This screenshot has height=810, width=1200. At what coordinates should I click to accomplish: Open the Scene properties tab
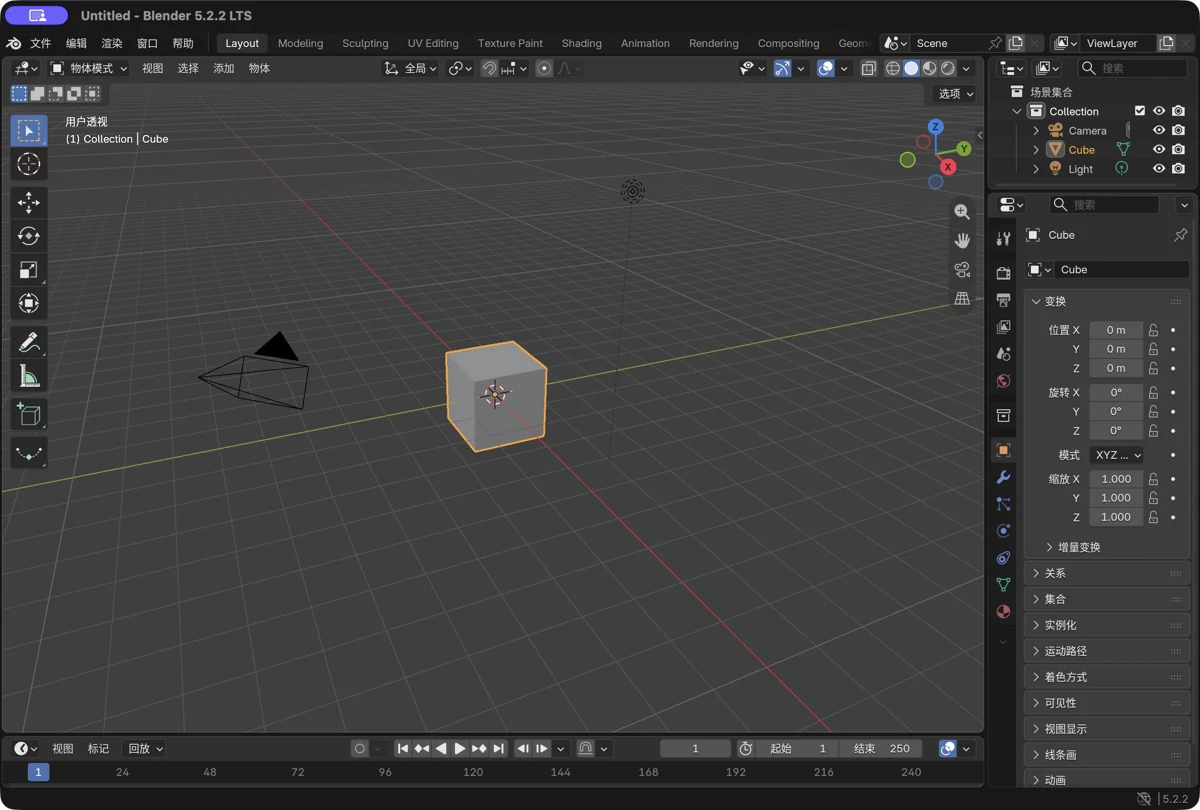(x=1004, y=354)
